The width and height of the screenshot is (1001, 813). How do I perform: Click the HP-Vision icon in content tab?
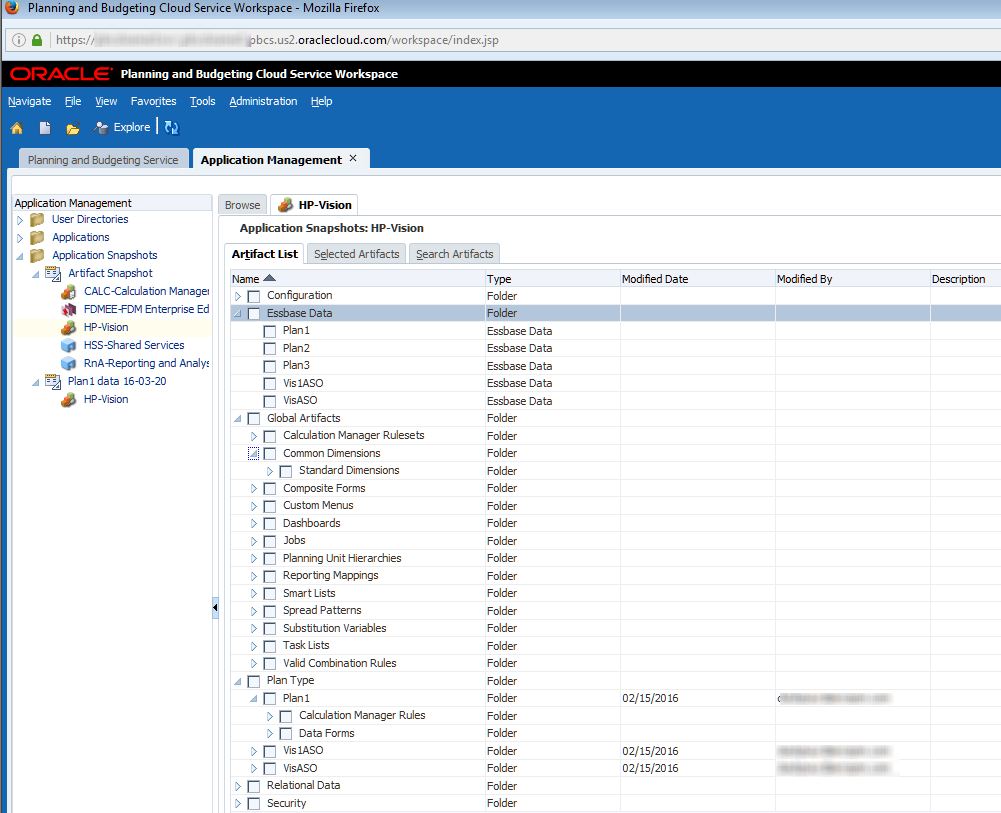tap(285, 205)
